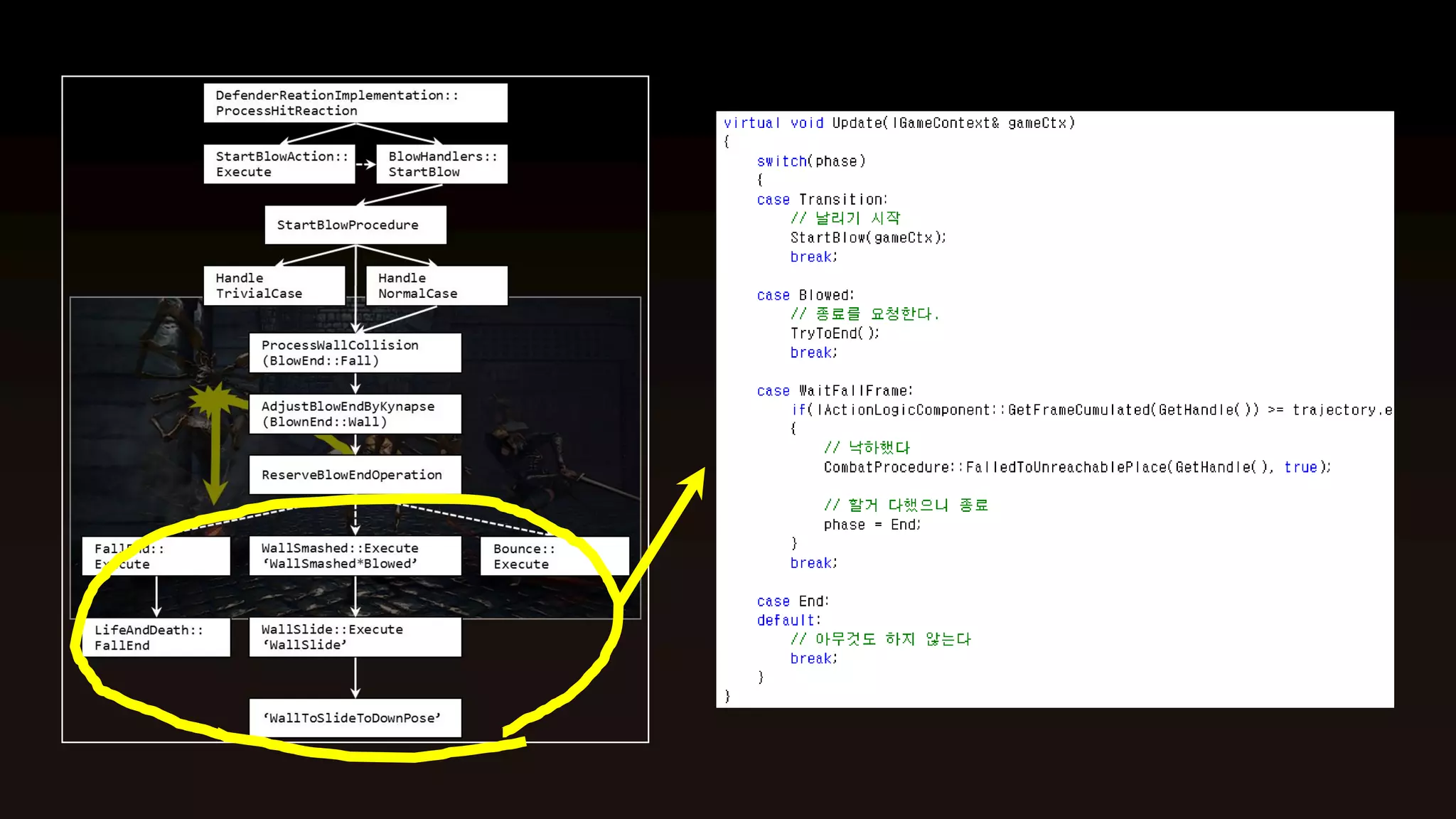Viewport: 1456px width, 819px height.
Task: Select the ReserveBlowEndOperation node
Action: 355,475
